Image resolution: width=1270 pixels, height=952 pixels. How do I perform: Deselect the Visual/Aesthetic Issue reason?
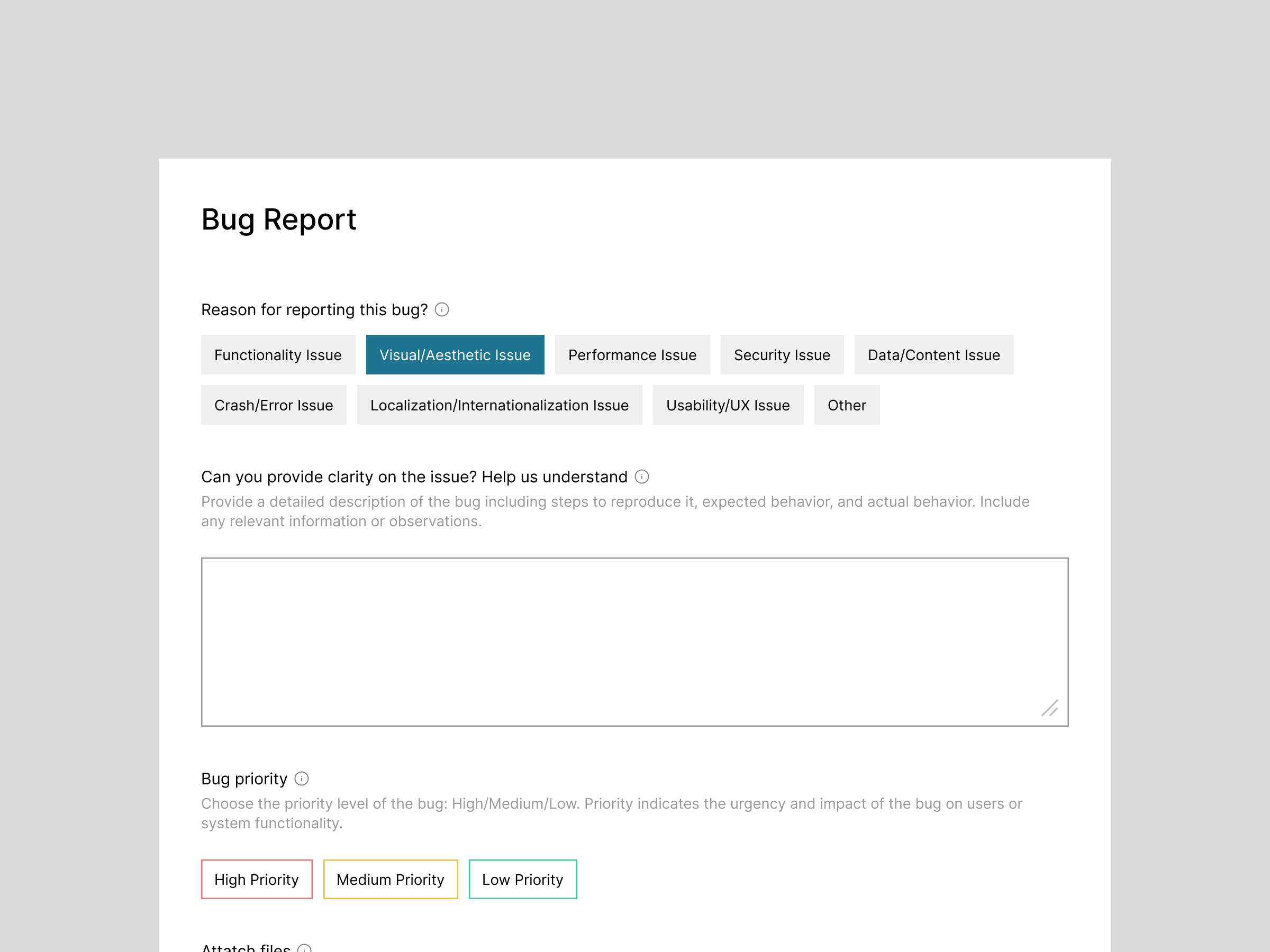click(455, 355)
